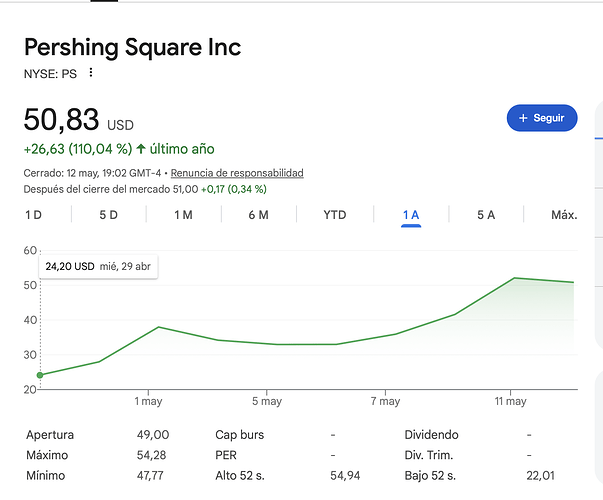
Task: Click the 5 may axis label
Action: coord(267,402)
